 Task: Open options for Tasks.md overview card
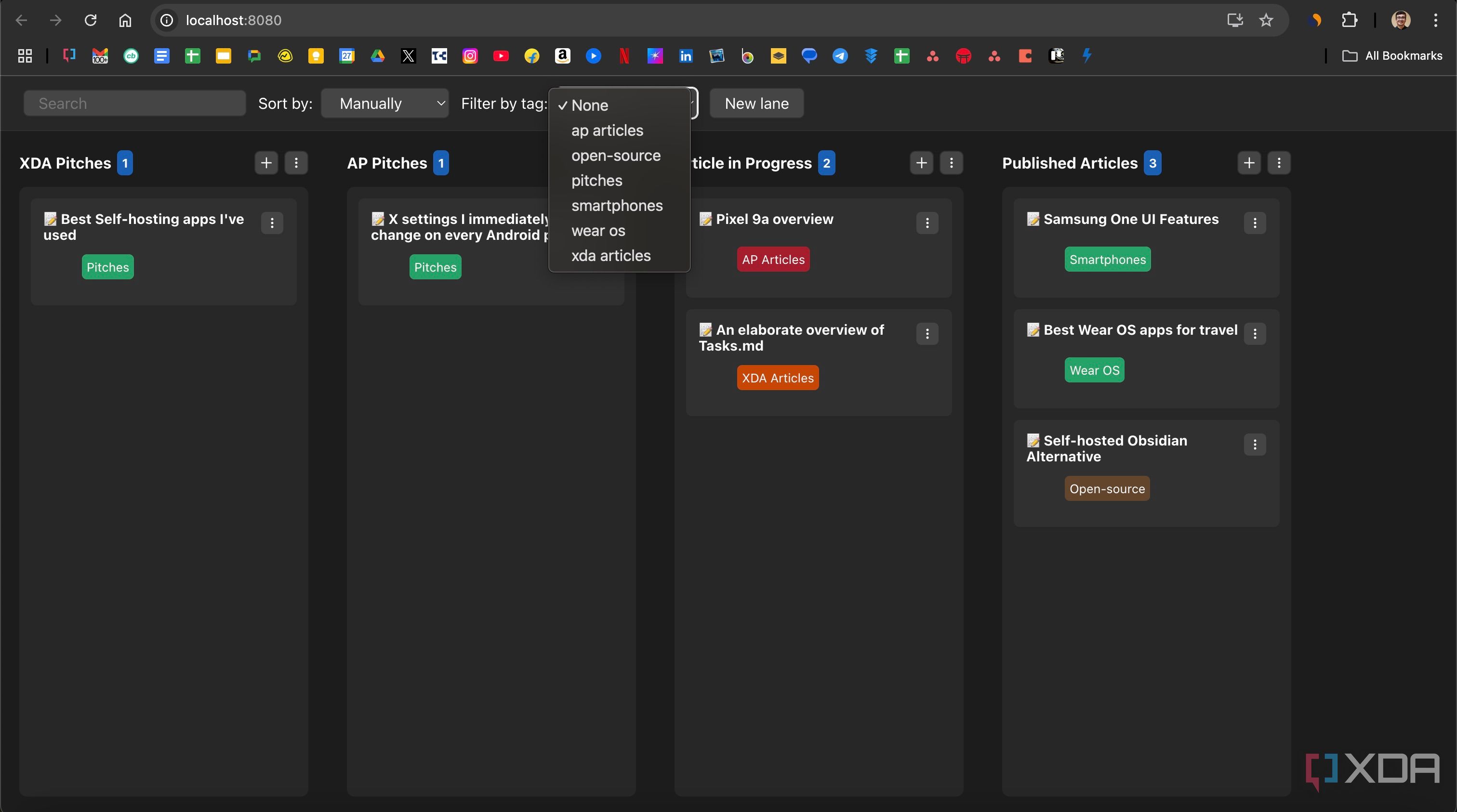(927, 334)
